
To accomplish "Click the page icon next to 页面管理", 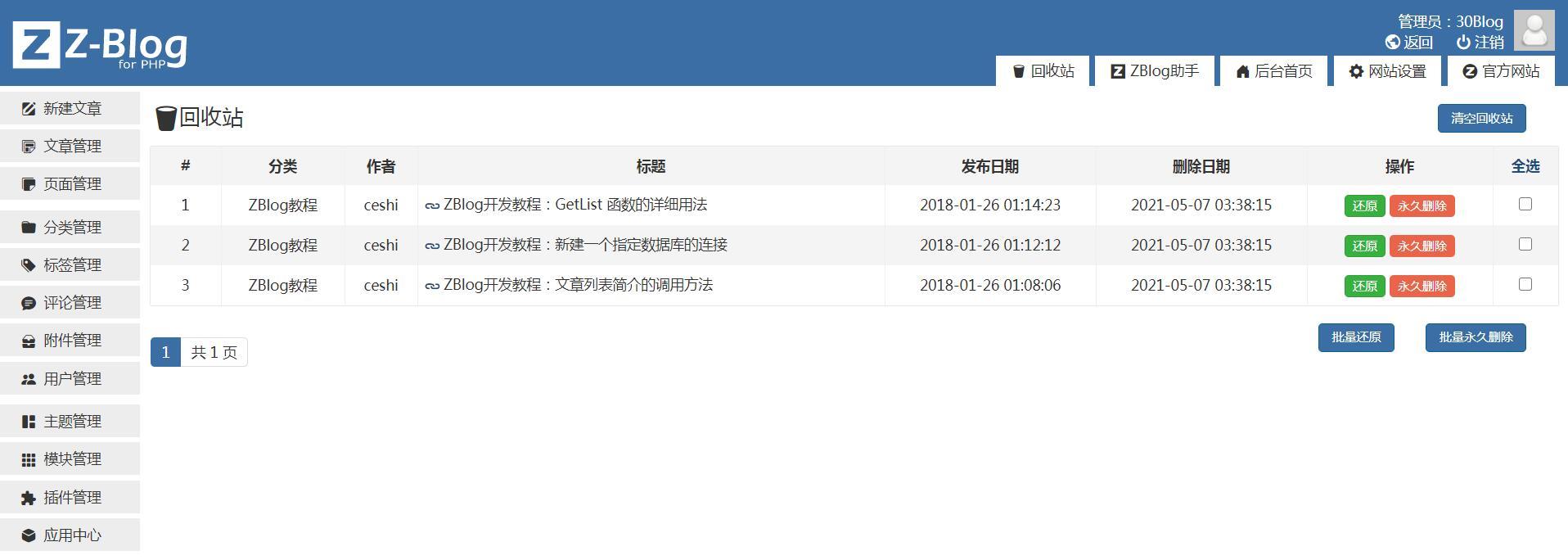I will (x=29, y=184).
